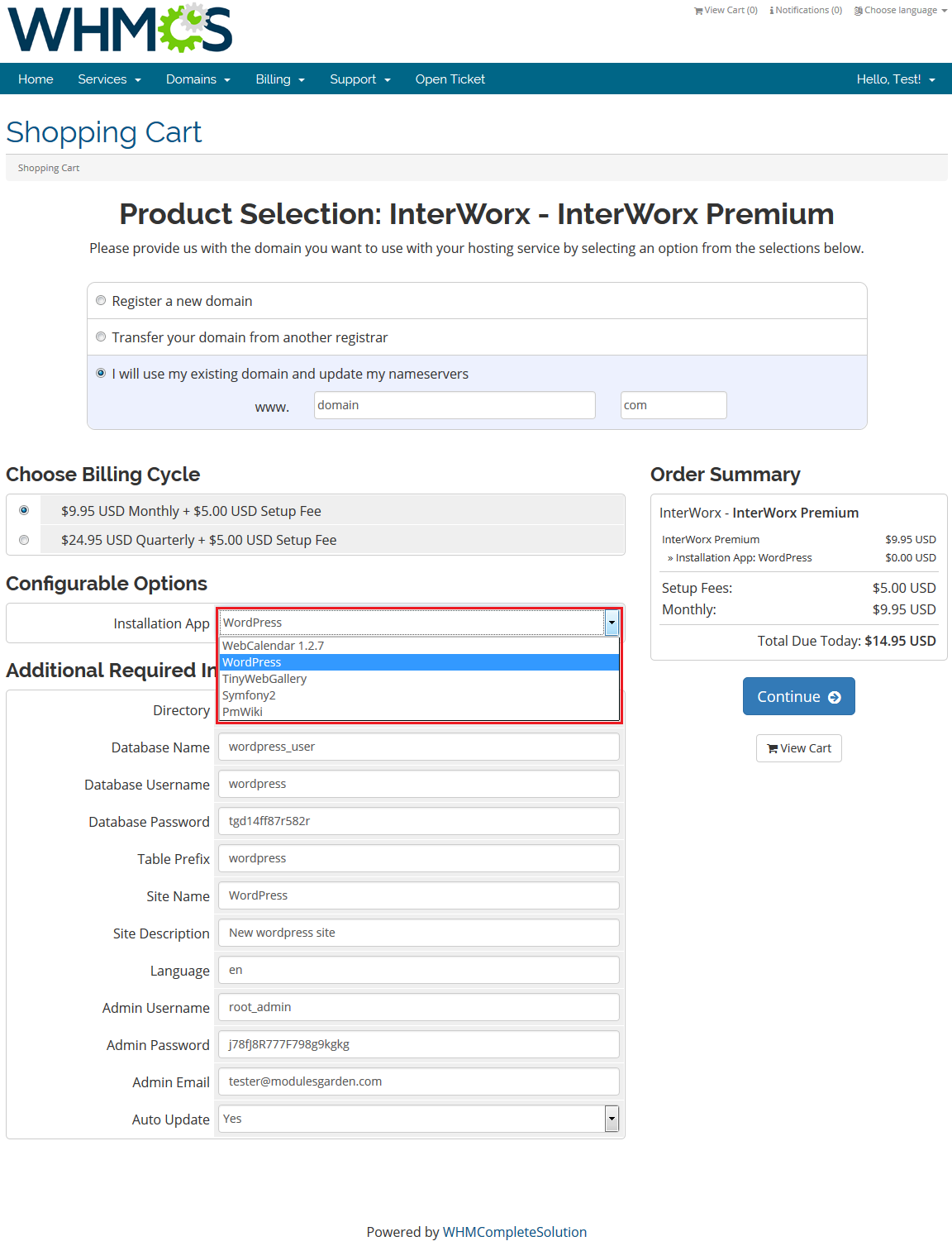Viewport: 952px width, 1246px height.
Task: Select Register a new domain option
Action: coord(101,300)
